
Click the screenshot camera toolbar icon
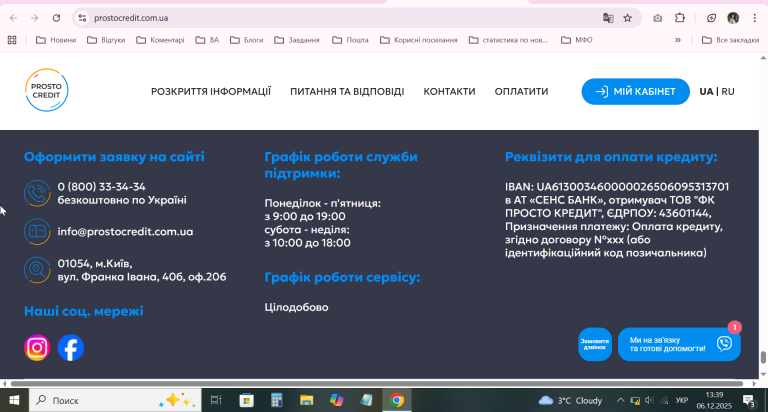658,18
